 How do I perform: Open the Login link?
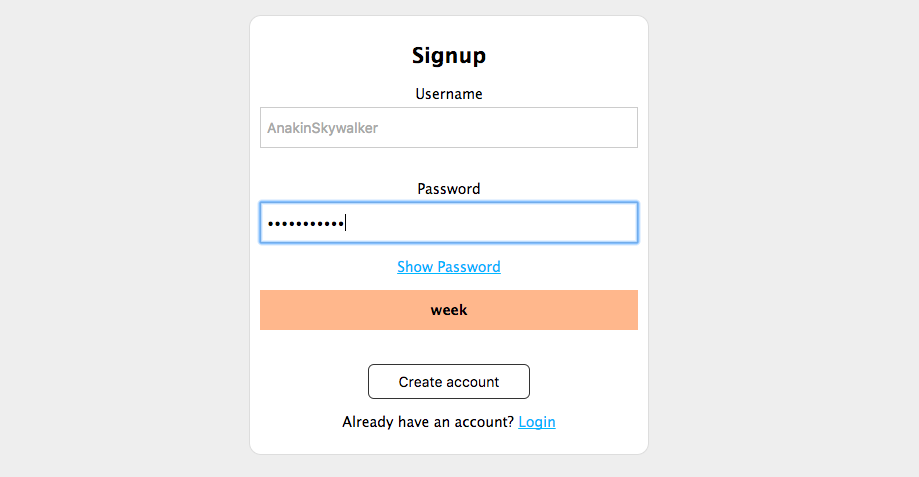point(537,422)
